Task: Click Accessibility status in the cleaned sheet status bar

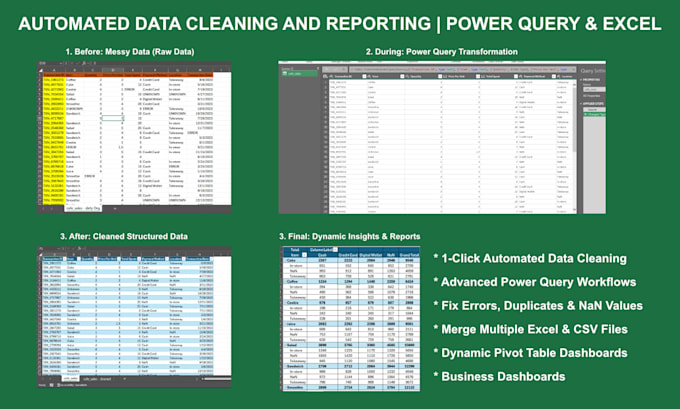Action: pos(72,385)
